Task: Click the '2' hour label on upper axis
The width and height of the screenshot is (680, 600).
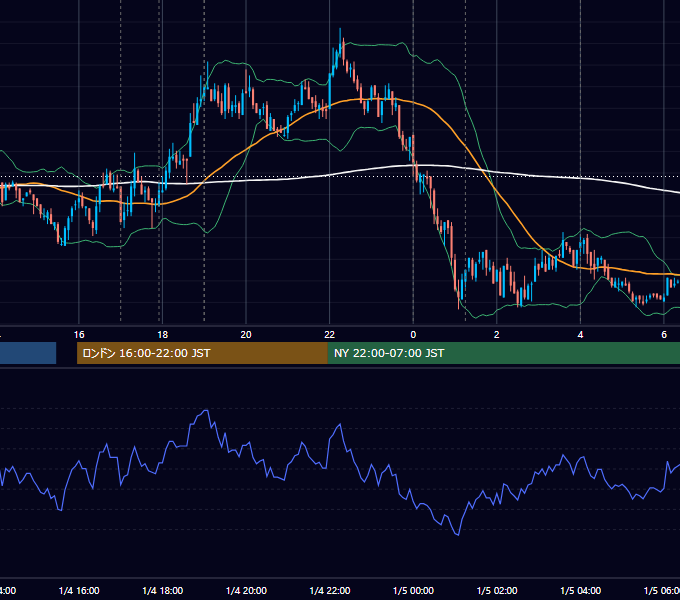Action: [497, 335]
